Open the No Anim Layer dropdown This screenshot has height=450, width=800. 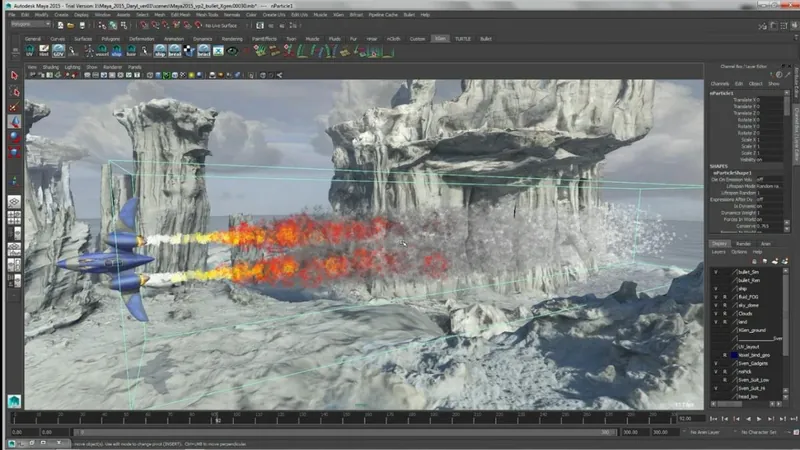pyautogui.click(x=703, y=432)
